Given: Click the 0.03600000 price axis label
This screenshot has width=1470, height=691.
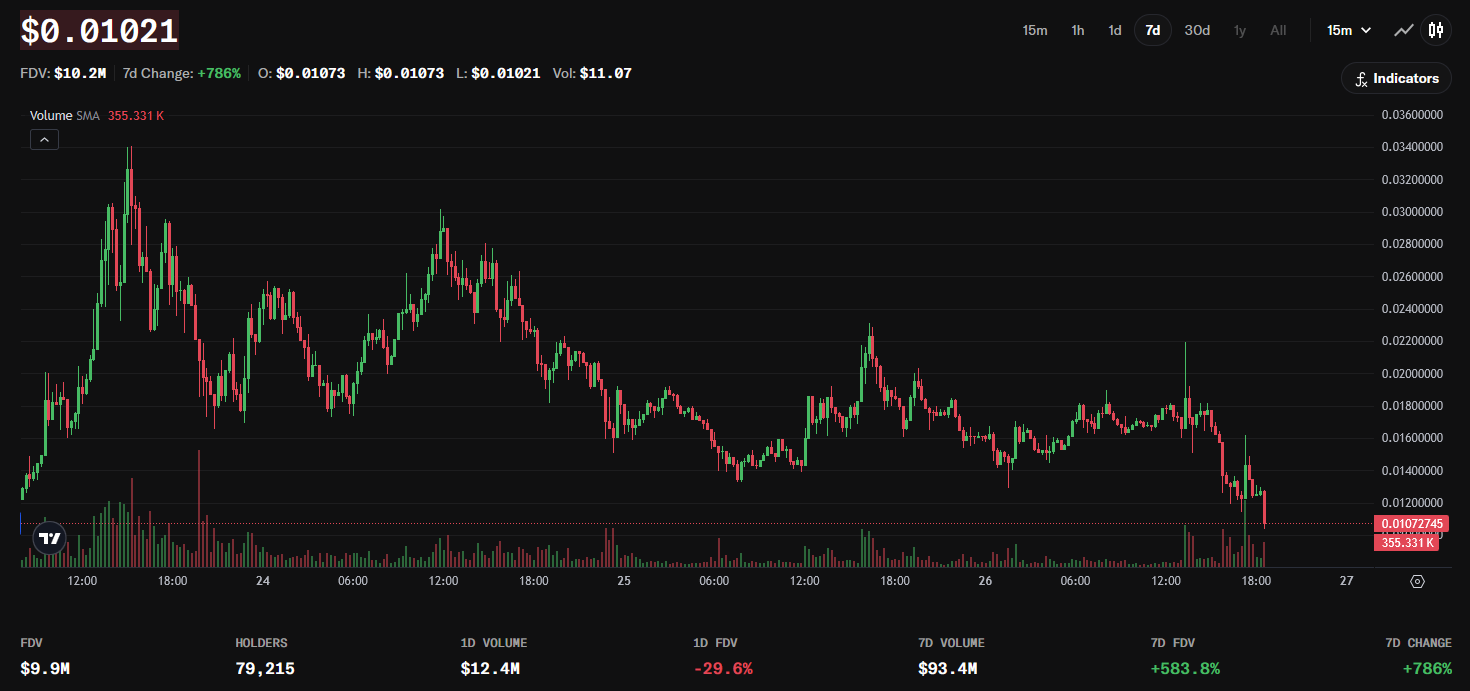Looking at the screenshot, I should tap(1412, 115).
